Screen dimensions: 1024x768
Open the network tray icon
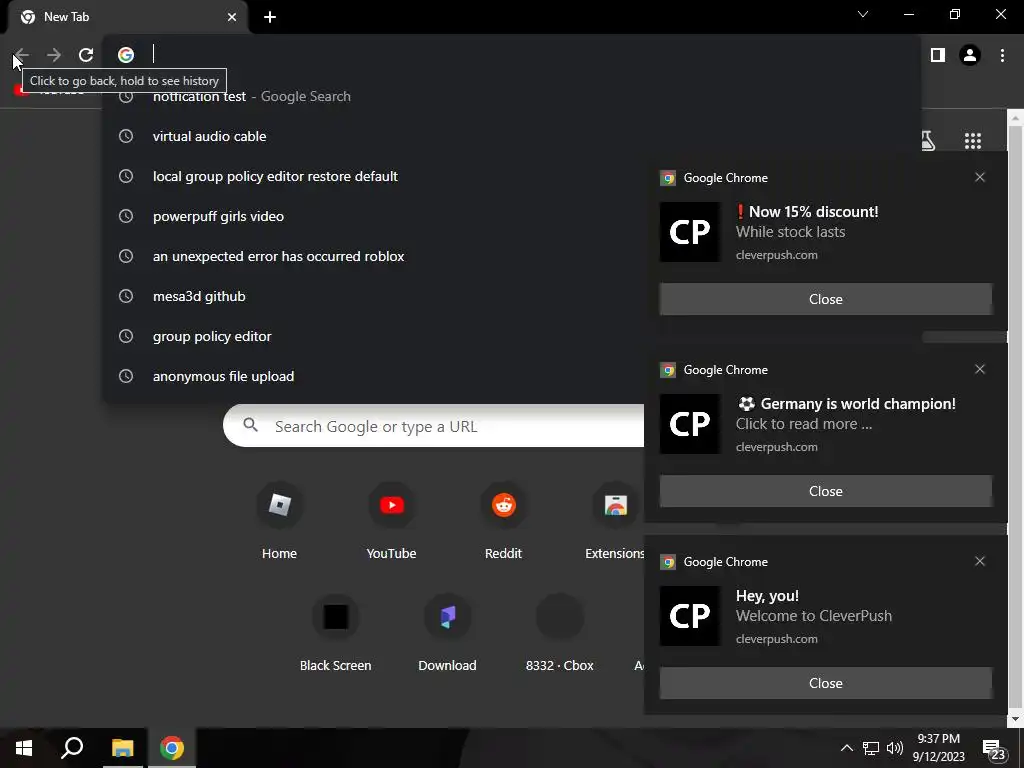click(x=871, y=748)
